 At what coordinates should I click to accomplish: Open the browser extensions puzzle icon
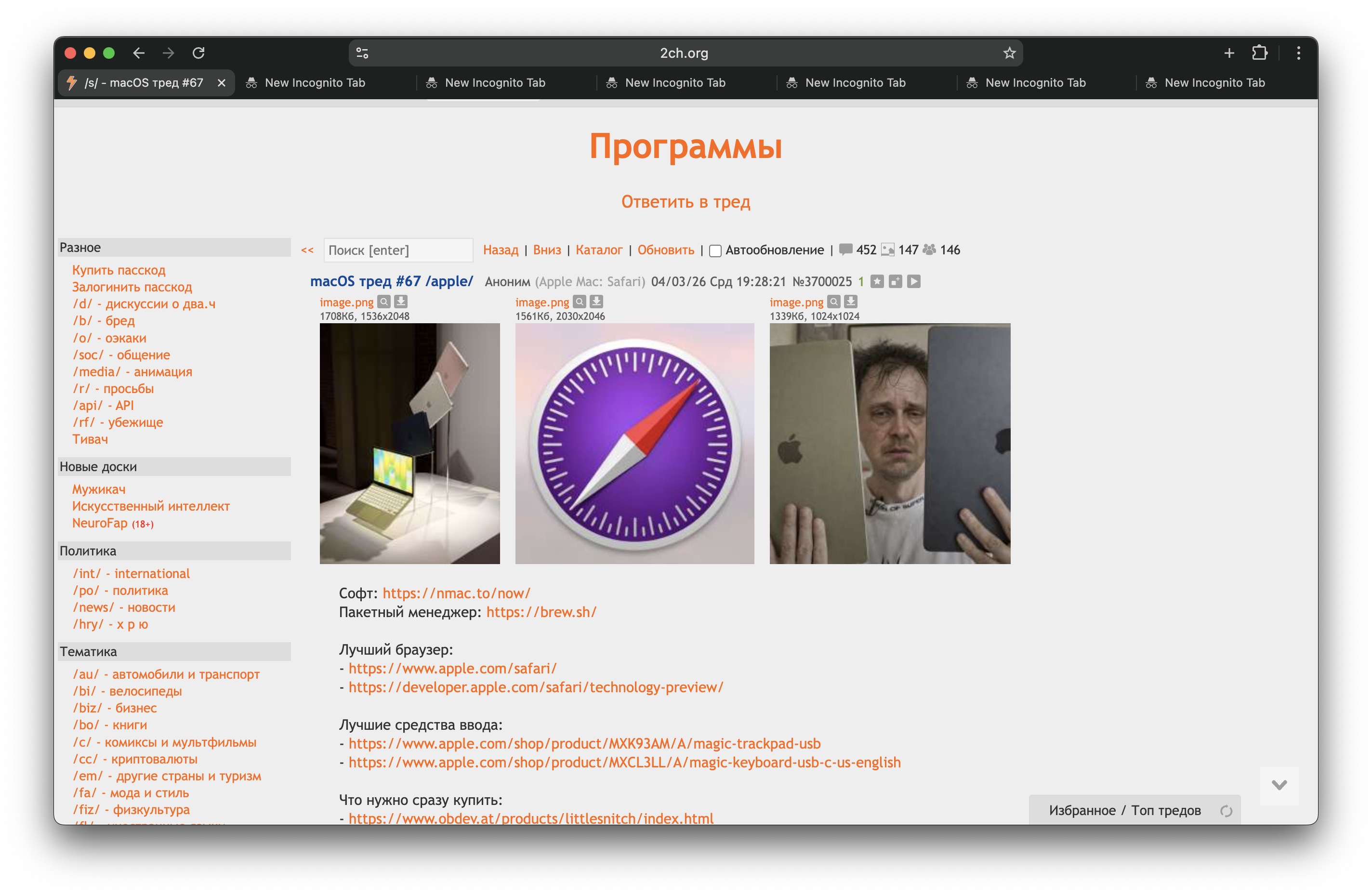coord(1260,53)
